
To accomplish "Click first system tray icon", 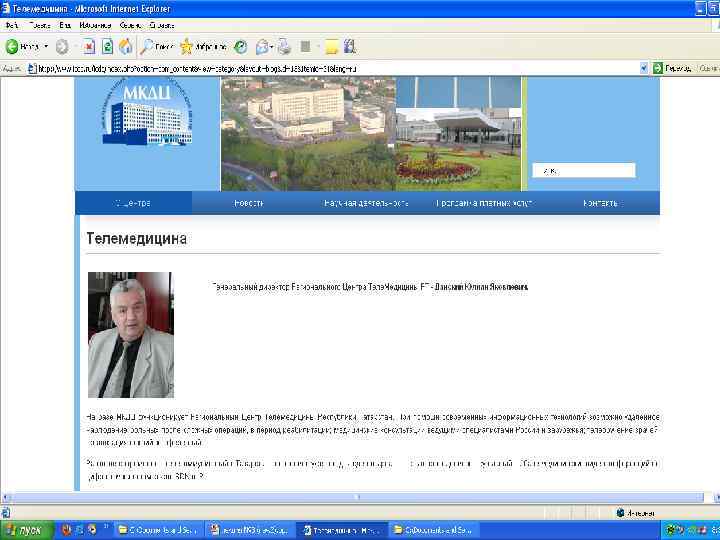I will [671, 530].
